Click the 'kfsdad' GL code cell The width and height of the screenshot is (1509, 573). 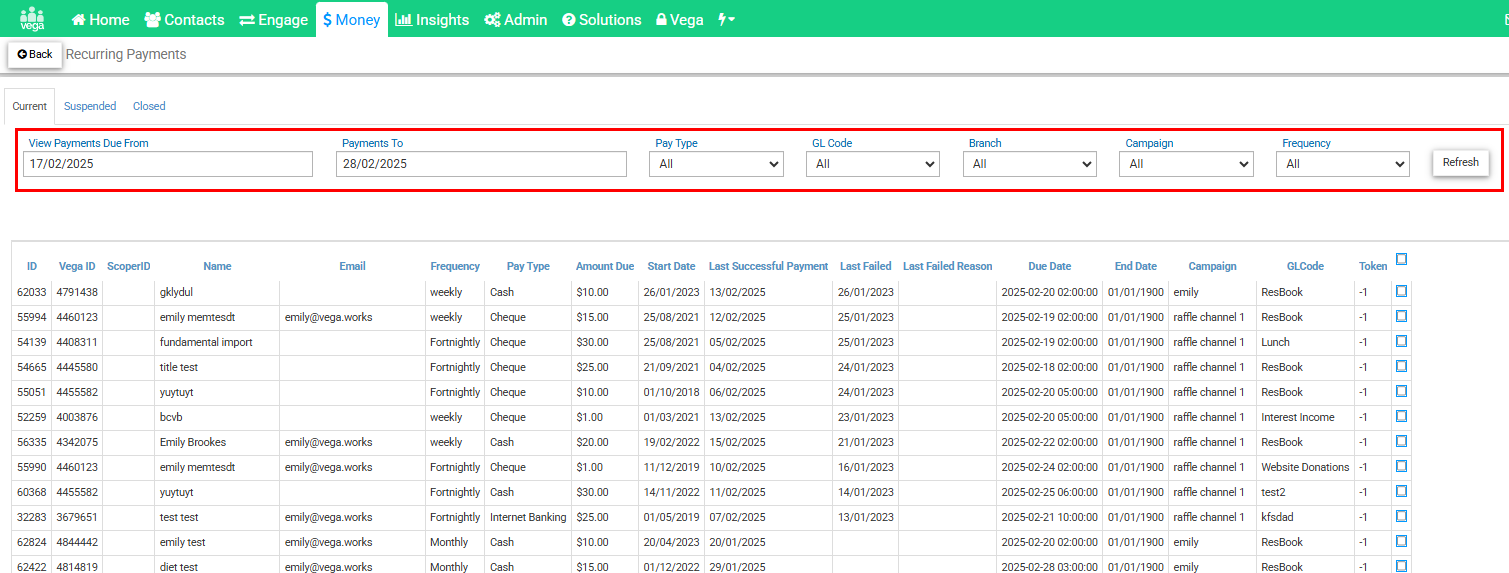pos(1277,517)
